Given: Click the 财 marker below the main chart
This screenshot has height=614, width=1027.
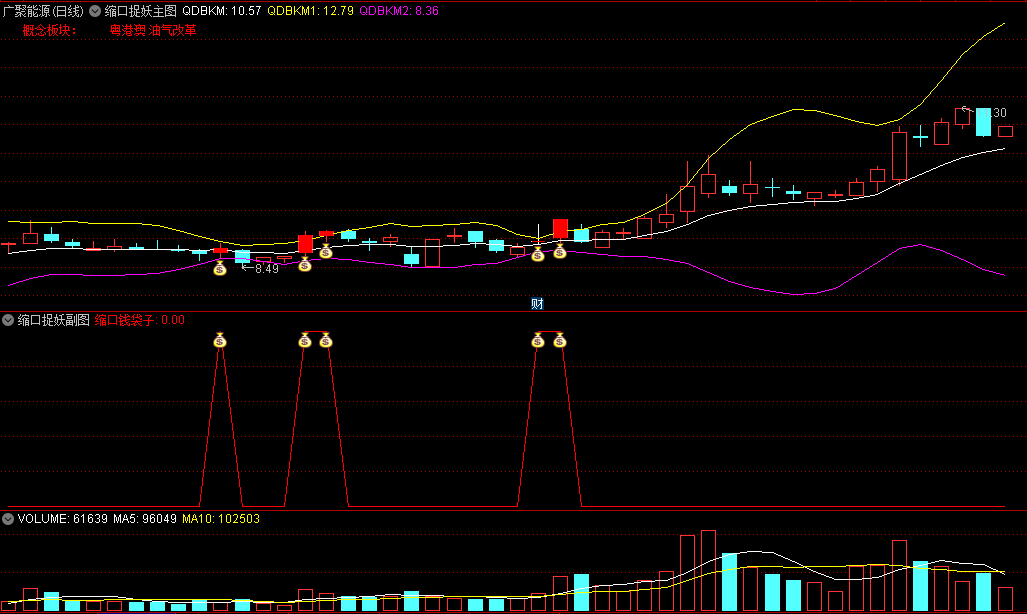Looking at the screenshot, I should pos(537,303).
